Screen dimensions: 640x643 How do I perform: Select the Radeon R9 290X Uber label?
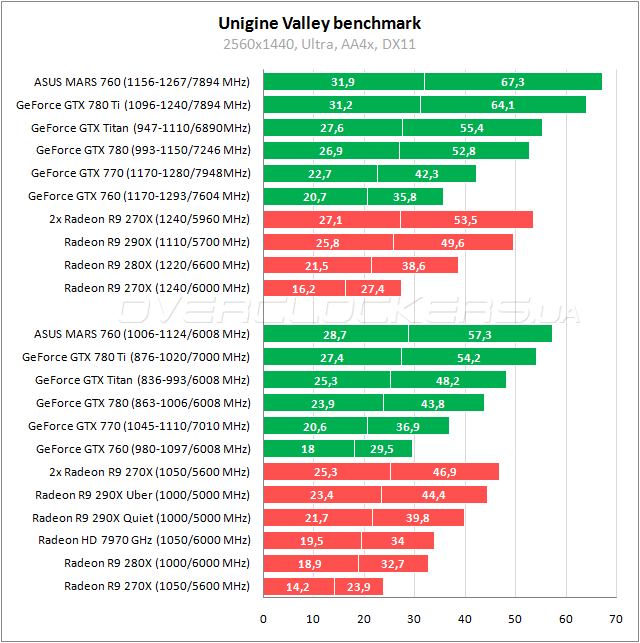click(x=142, y=494)
